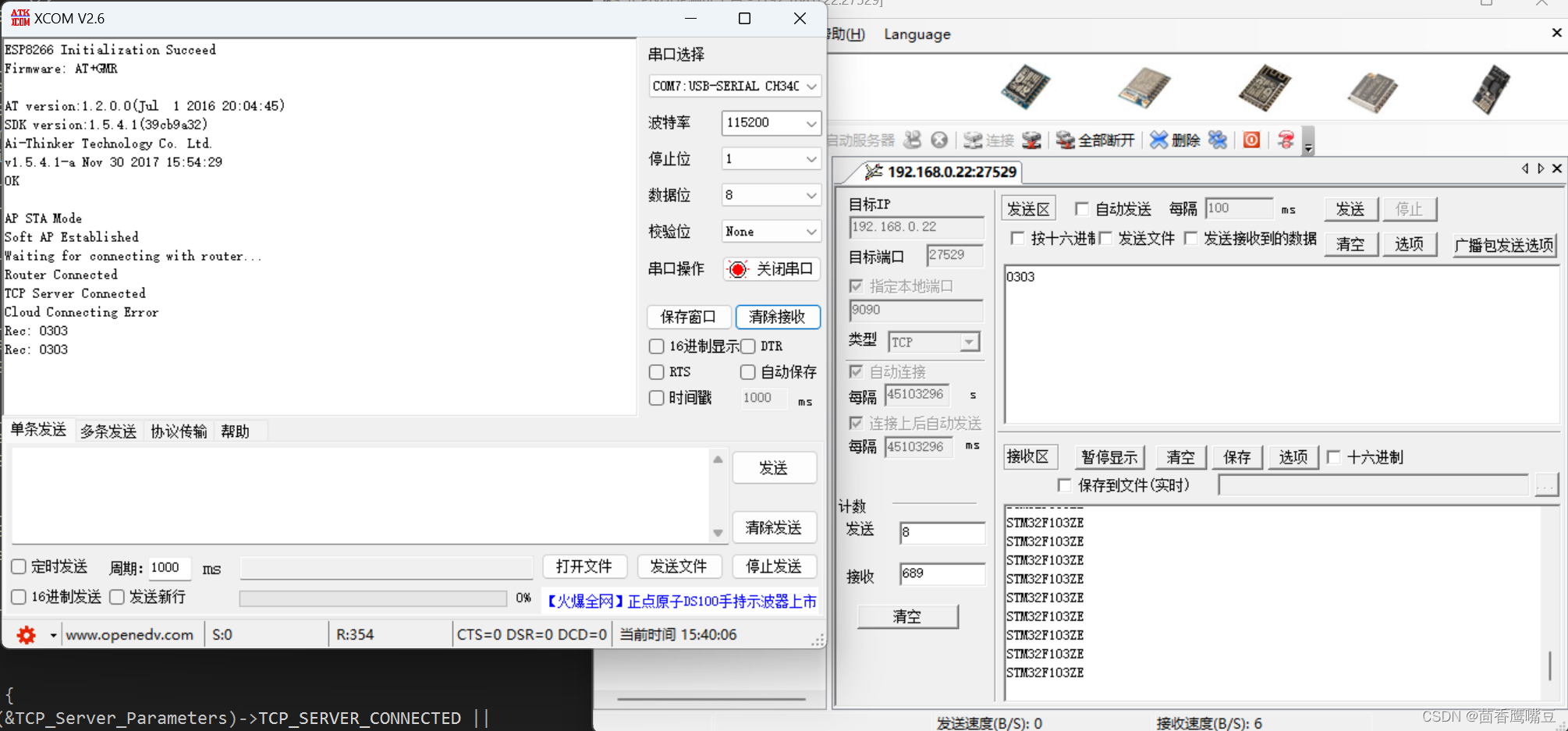Click the tab-scroll left arrow in connection tab bar
Viewport: 1568px width, 731px height.
click(x=1525, y=169)
